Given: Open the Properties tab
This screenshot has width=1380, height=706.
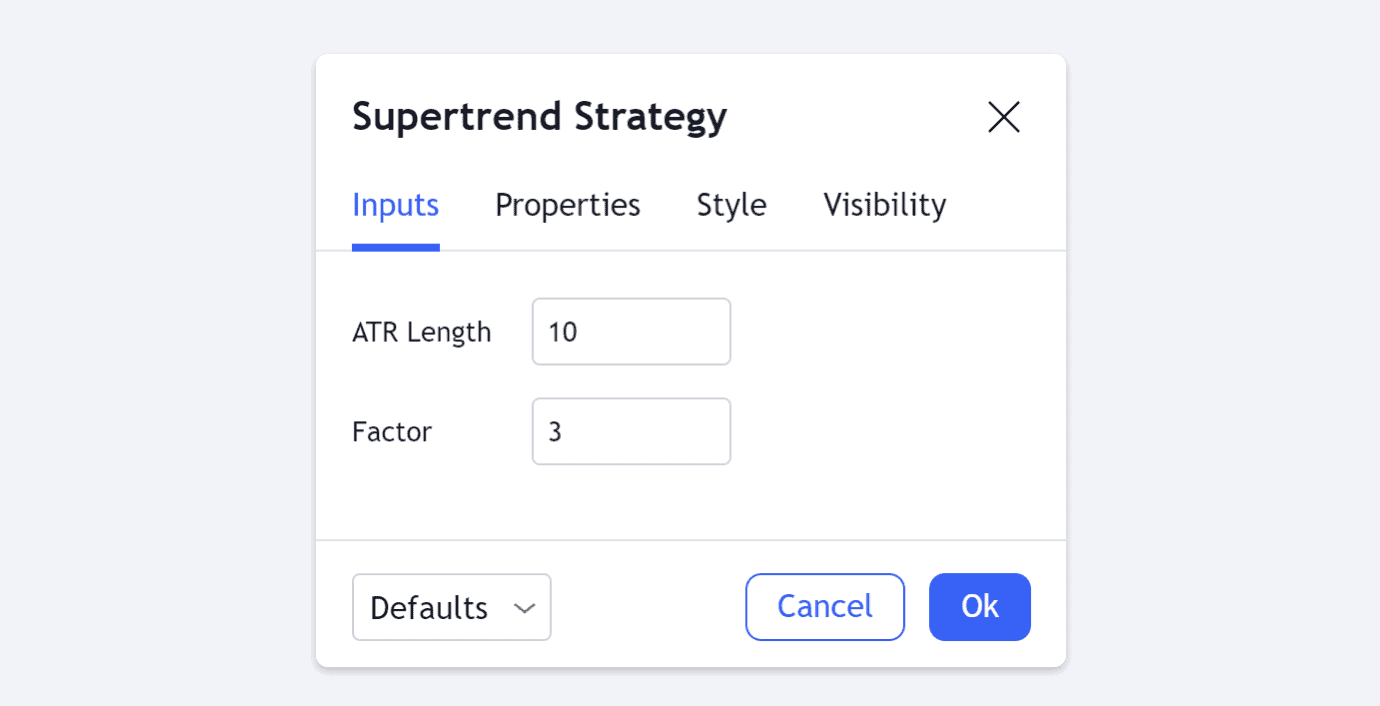Looking at the screenshot, I should tap(567, 205).
